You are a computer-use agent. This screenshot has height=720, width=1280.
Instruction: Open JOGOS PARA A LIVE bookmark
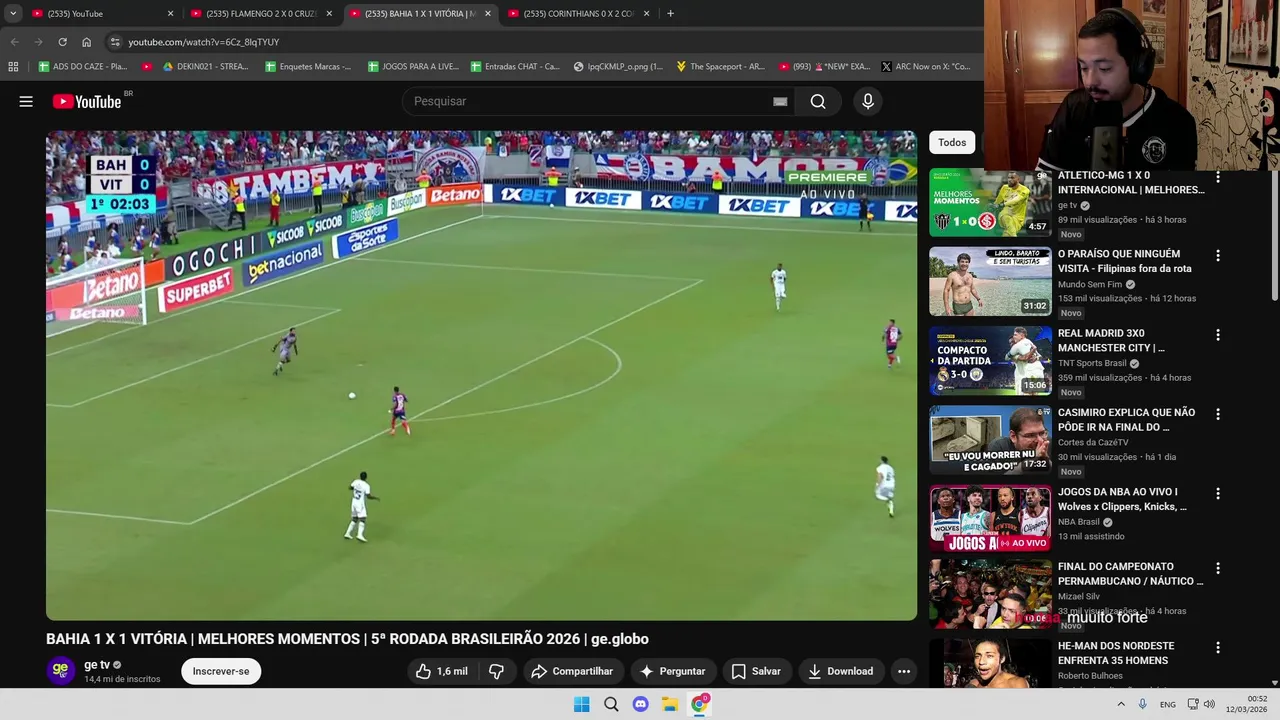(413, 66)
